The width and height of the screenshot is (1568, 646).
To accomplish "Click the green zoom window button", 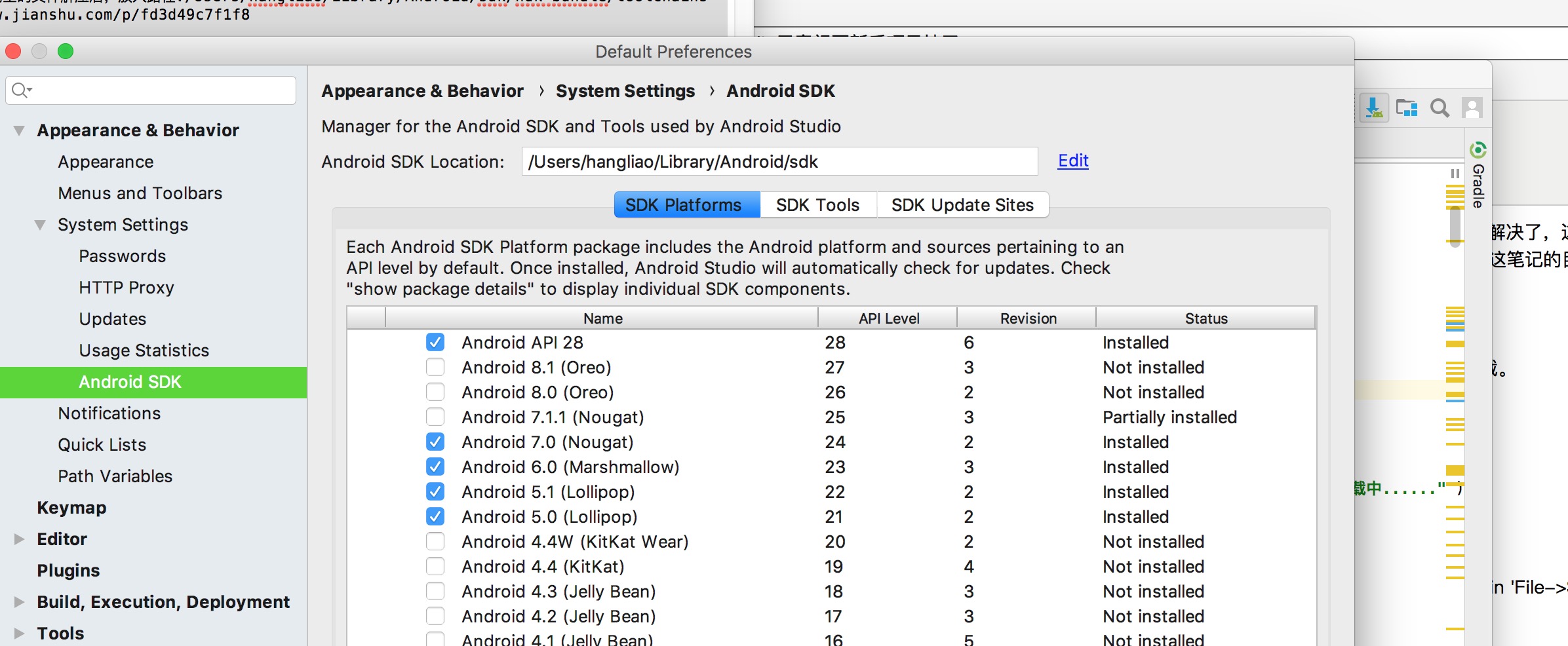I will click(66, 51).
